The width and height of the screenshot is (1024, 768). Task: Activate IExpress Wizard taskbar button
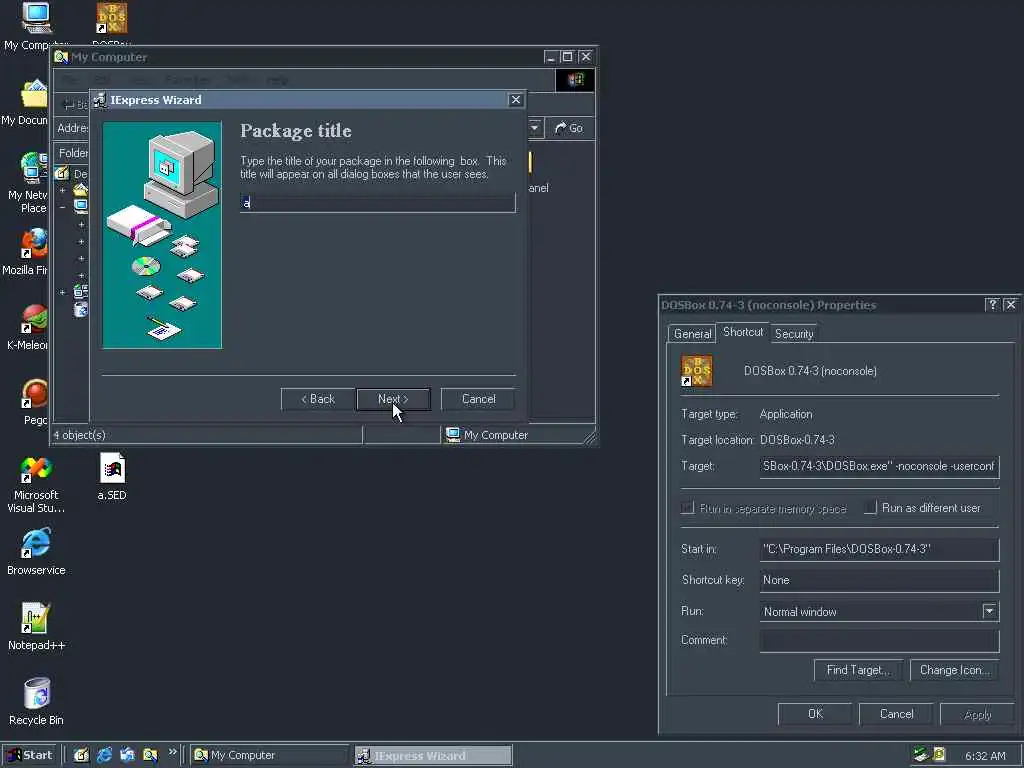point(434,755)
